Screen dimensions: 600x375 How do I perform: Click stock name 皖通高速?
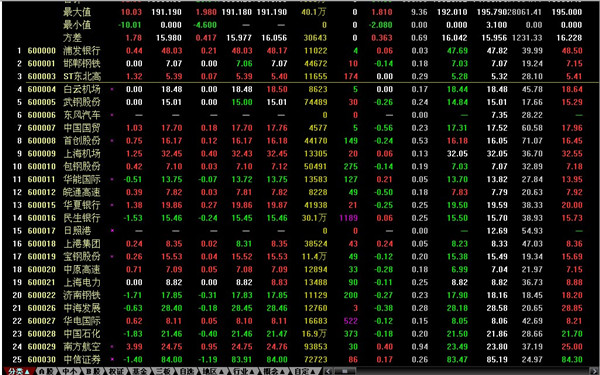(82, 192)
